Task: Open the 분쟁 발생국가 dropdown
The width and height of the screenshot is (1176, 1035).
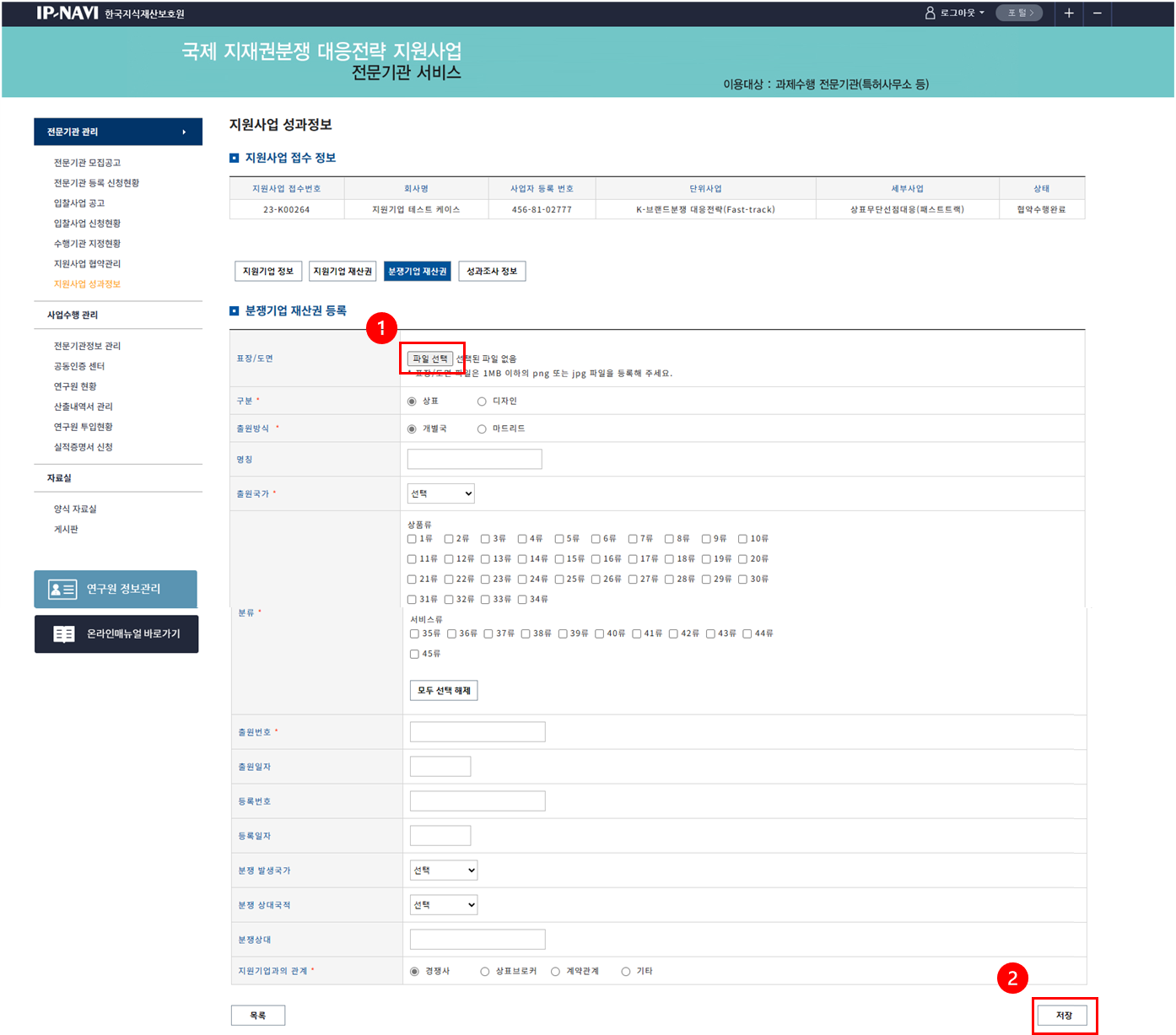Action: coord(444,870)
